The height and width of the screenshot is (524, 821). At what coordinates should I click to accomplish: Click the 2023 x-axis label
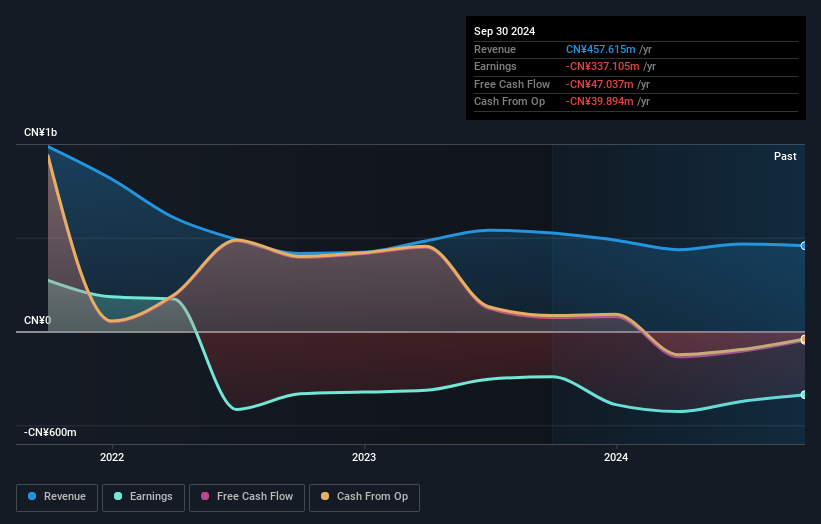click(x=364, y=457)
